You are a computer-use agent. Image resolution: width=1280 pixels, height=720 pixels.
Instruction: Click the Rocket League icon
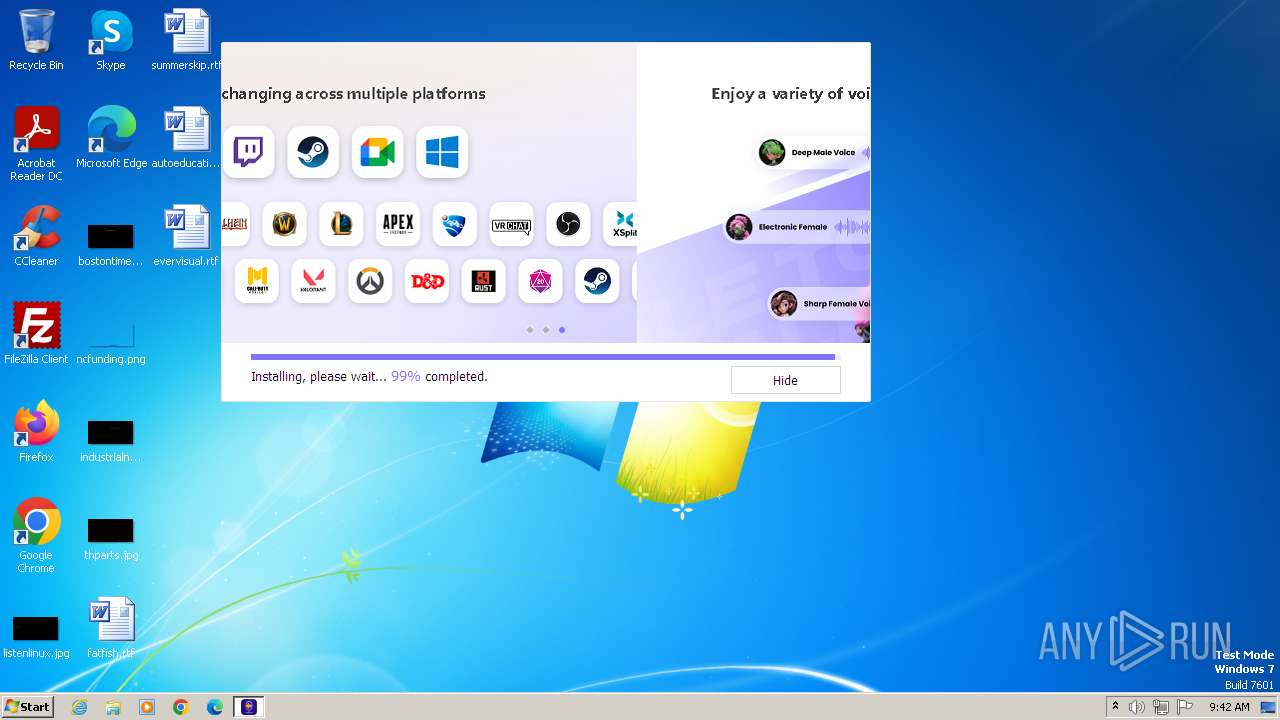click(455, 224)
